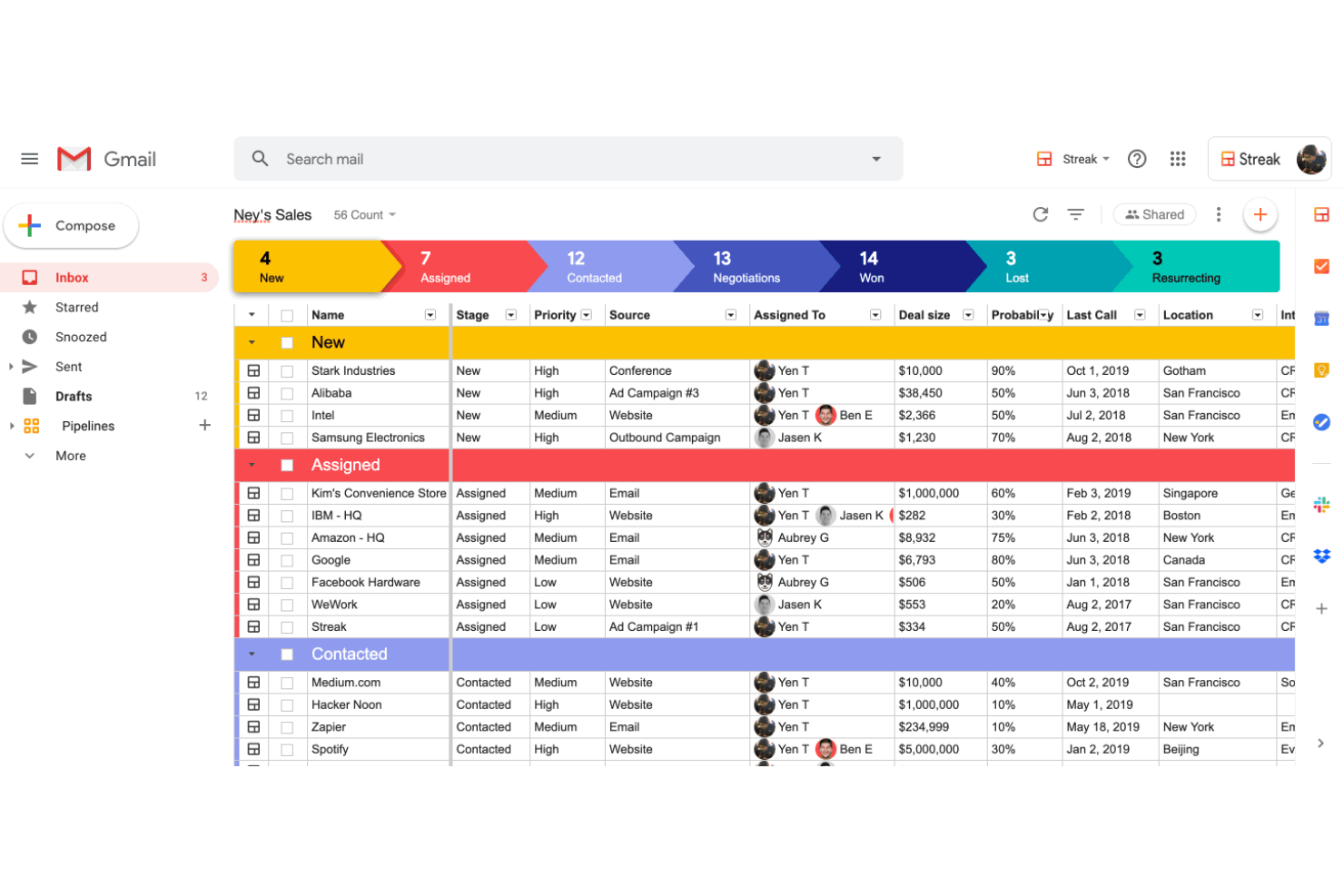Click the Search mail field

(x=545, y=159)
